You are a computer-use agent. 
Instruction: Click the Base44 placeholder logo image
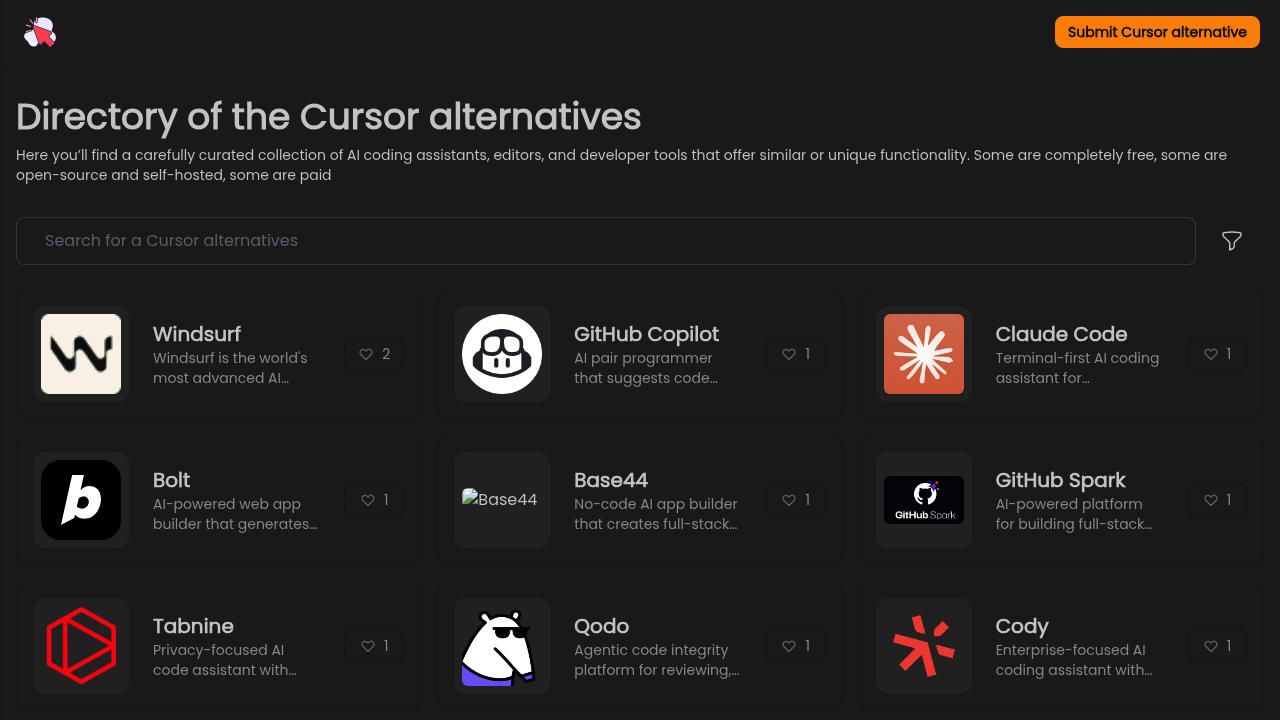pyautogui.click(x=502, y=500)
